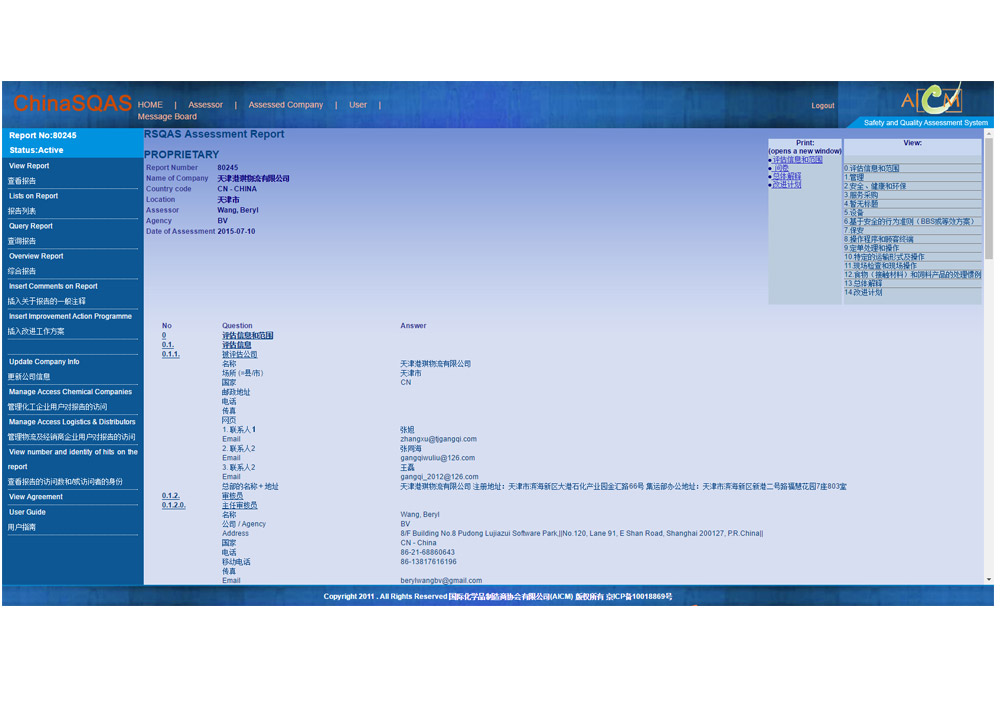Open Manage Access Chemical Companies
The height and width of the screenshot is (707, 1000).
[x=70, y=392]
